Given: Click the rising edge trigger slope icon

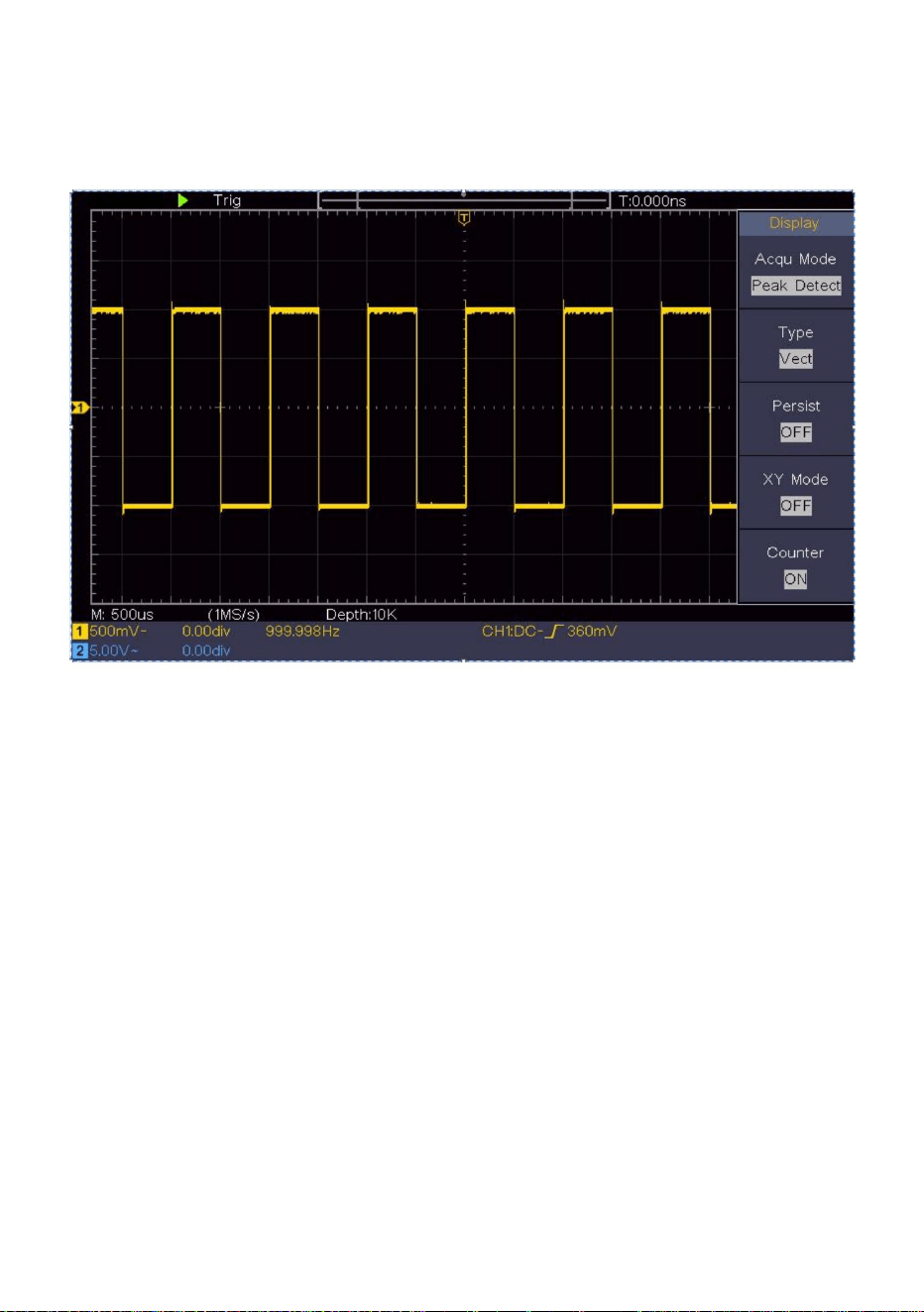Looking at the screenshot, I should (554, 632).
